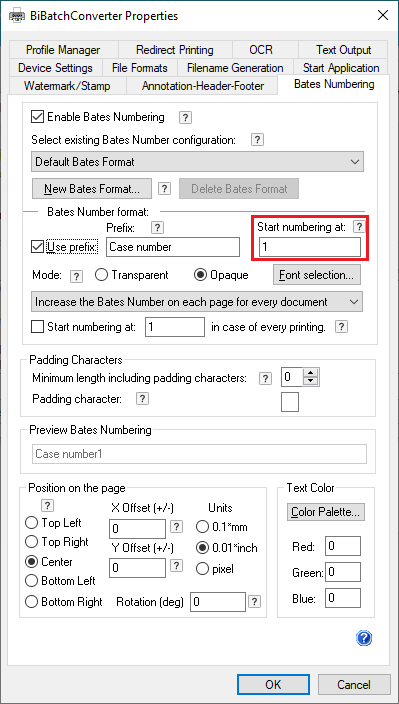Toggle the Use prefix checkbox

coord(37,247)
